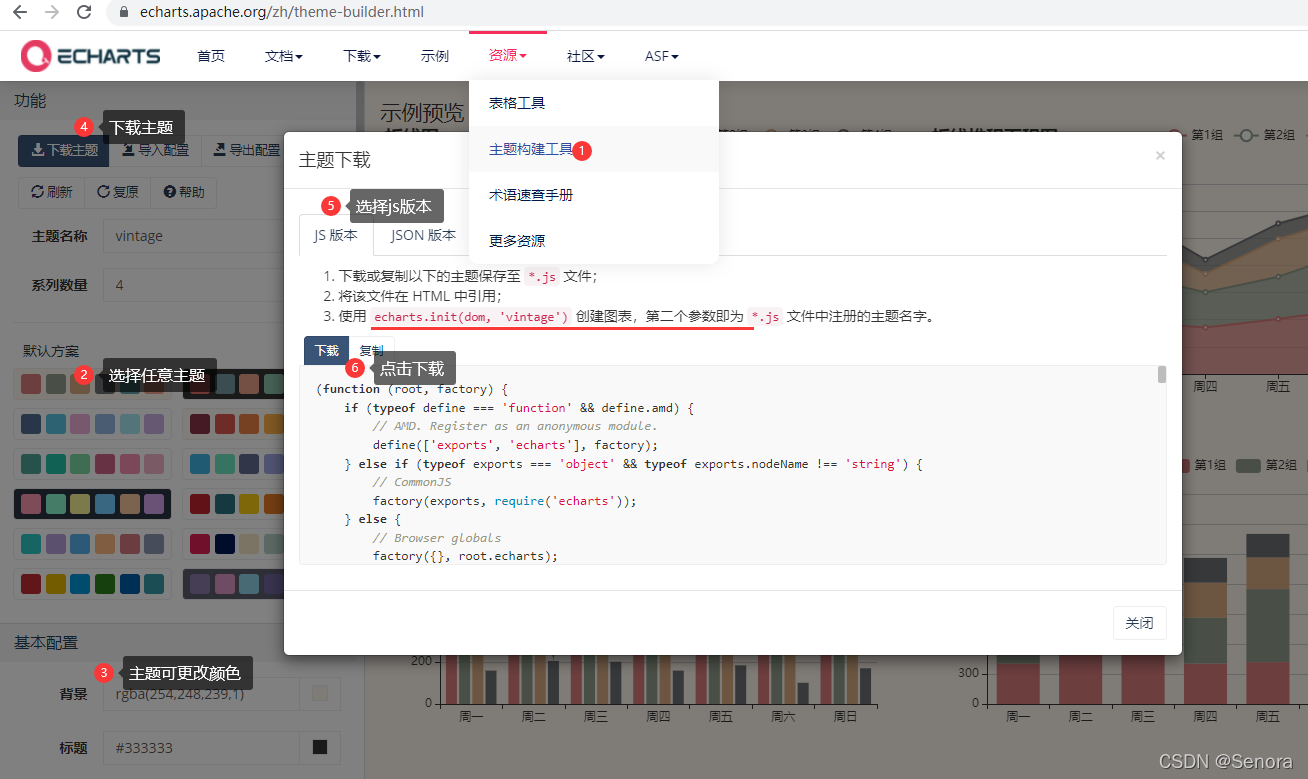The height and width of the screenshot is (779, 1308).
Task: Click the browser back arrow
Action: (x=18, y=14)
